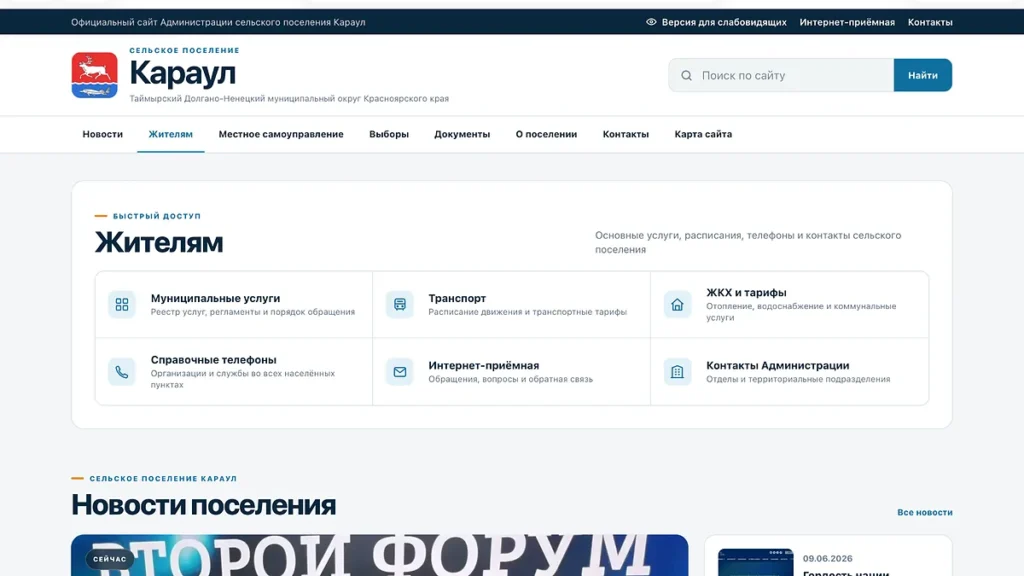Click the ЖКХ и тарифы house icon
Screen dimensions: 1024x576
click(x=677, y=304)
